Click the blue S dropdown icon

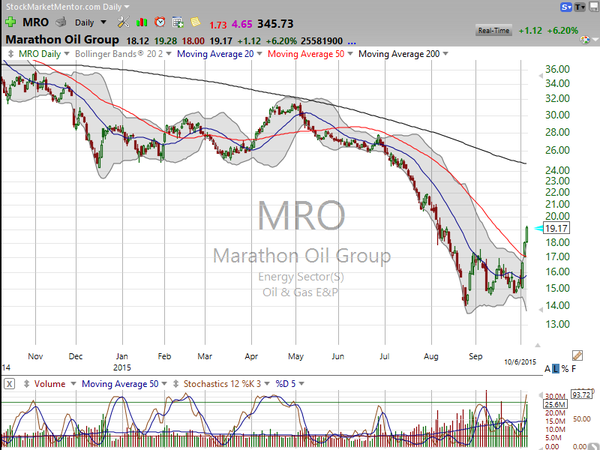tap(566, 7)
